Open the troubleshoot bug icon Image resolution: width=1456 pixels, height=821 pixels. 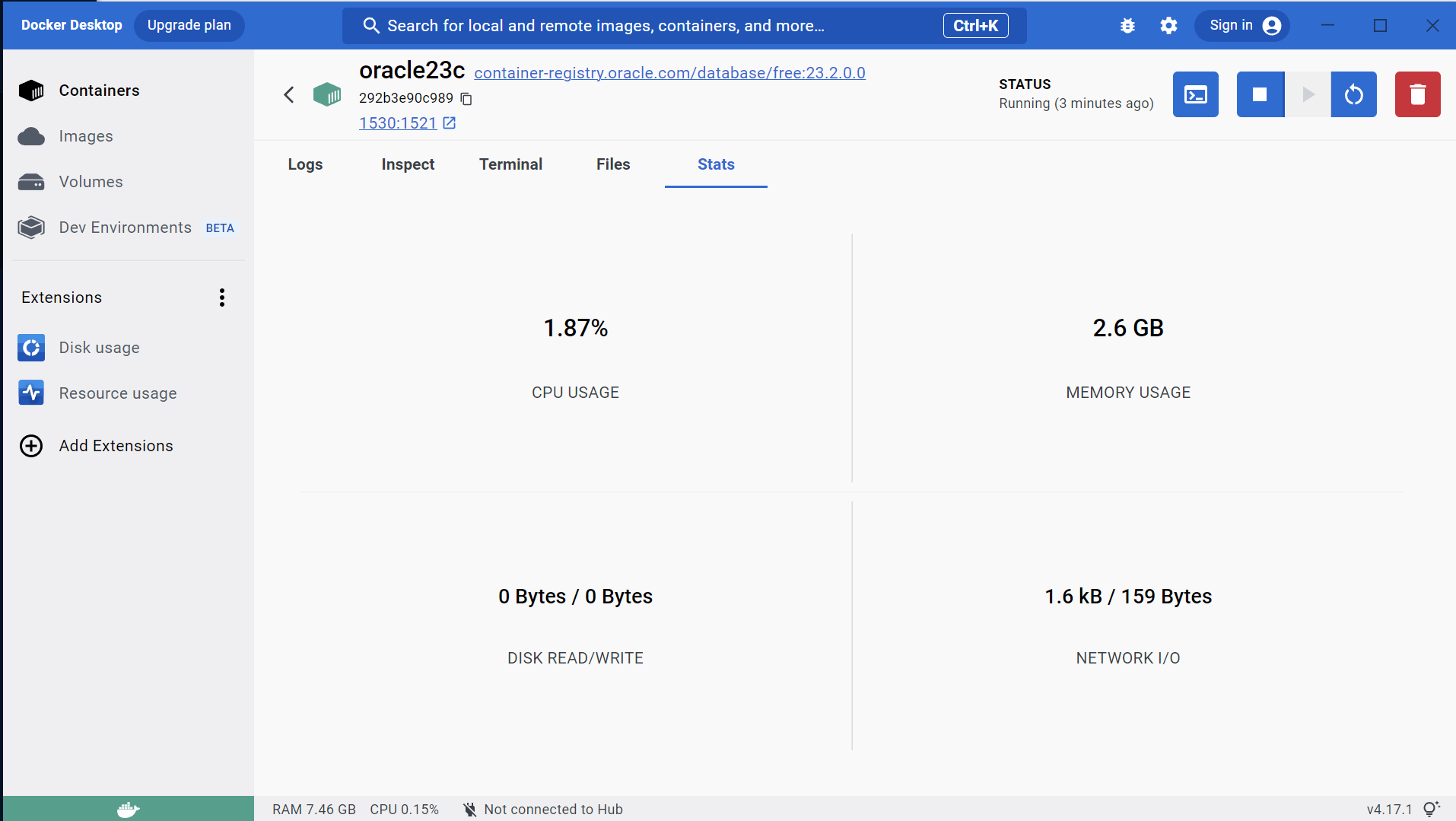pos(1127,26)
